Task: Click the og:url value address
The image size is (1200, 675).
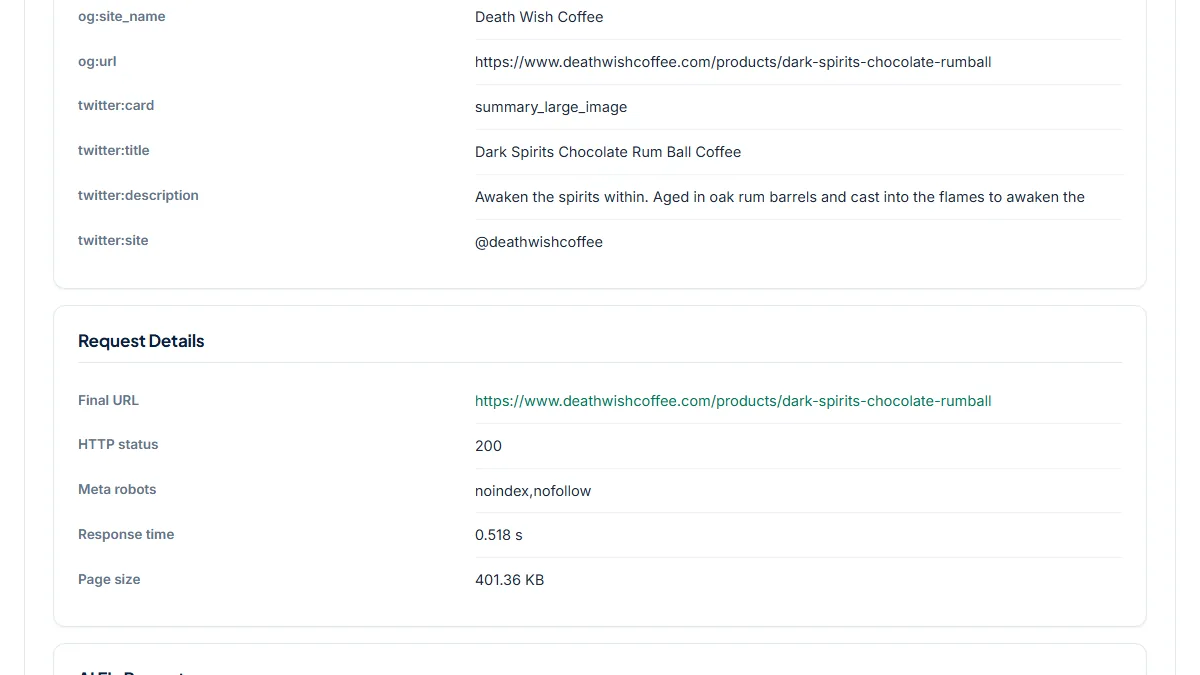Action: click(x=733, y=62)
